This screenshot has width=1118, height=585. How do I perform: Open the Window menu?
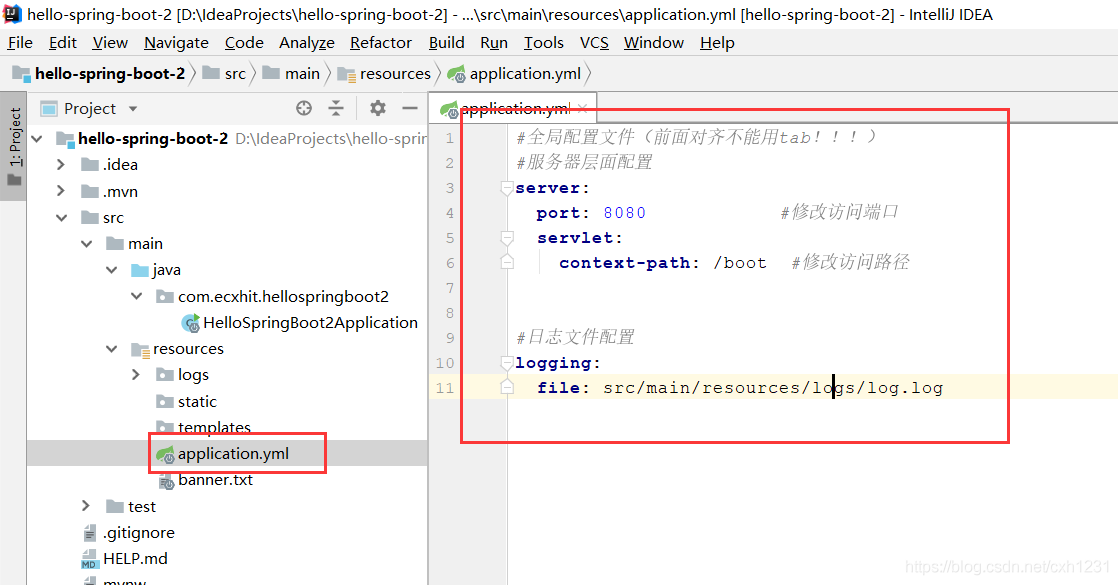tap(653, 43)
